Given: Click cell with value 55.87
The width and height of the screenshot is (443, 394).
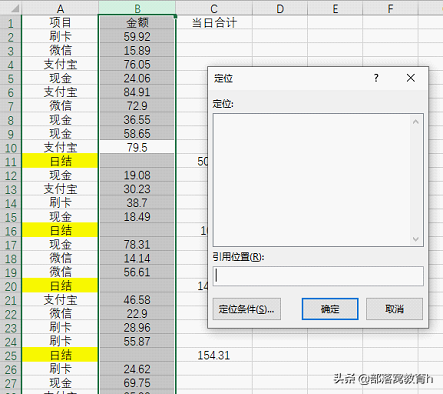Looking at the screenshot, I should click(x=137, y=341).
